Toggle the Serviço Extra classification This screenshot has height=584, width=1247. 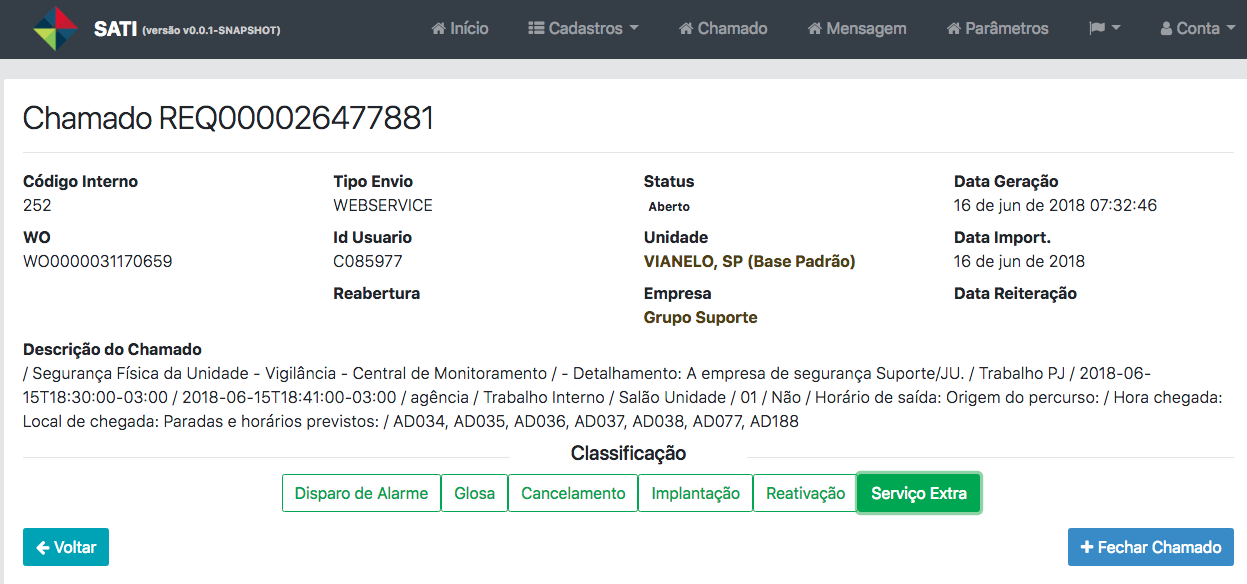[918, 493]
